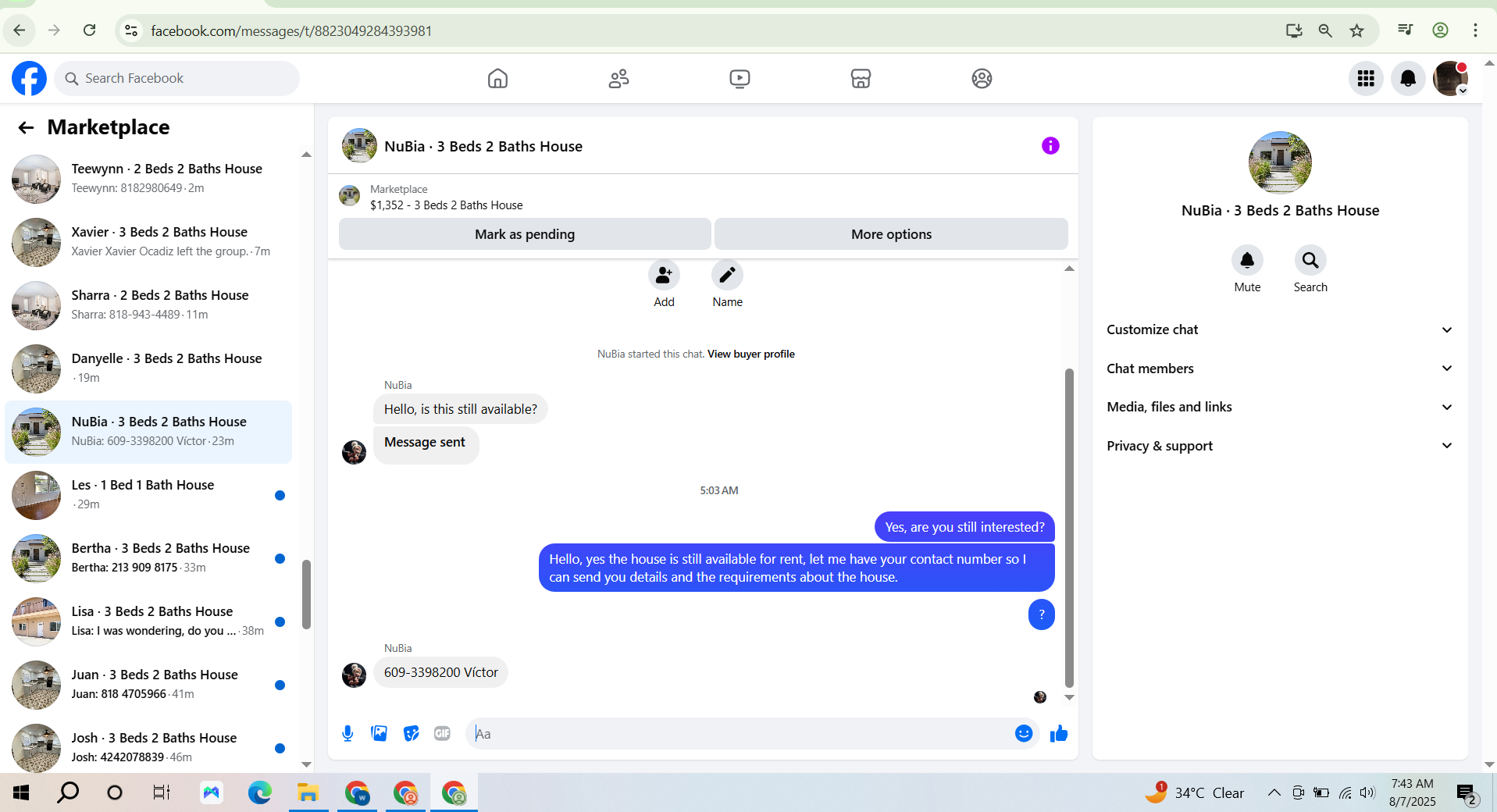
Task: Click the 'Yes, are you still interested?' bubble
Action: click(x=964, y=527)
